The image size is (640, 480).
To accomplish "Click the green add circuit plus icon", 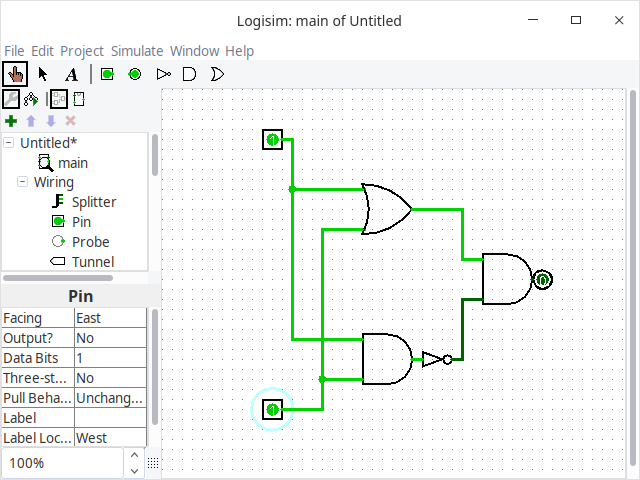I will tap(10, 121).
